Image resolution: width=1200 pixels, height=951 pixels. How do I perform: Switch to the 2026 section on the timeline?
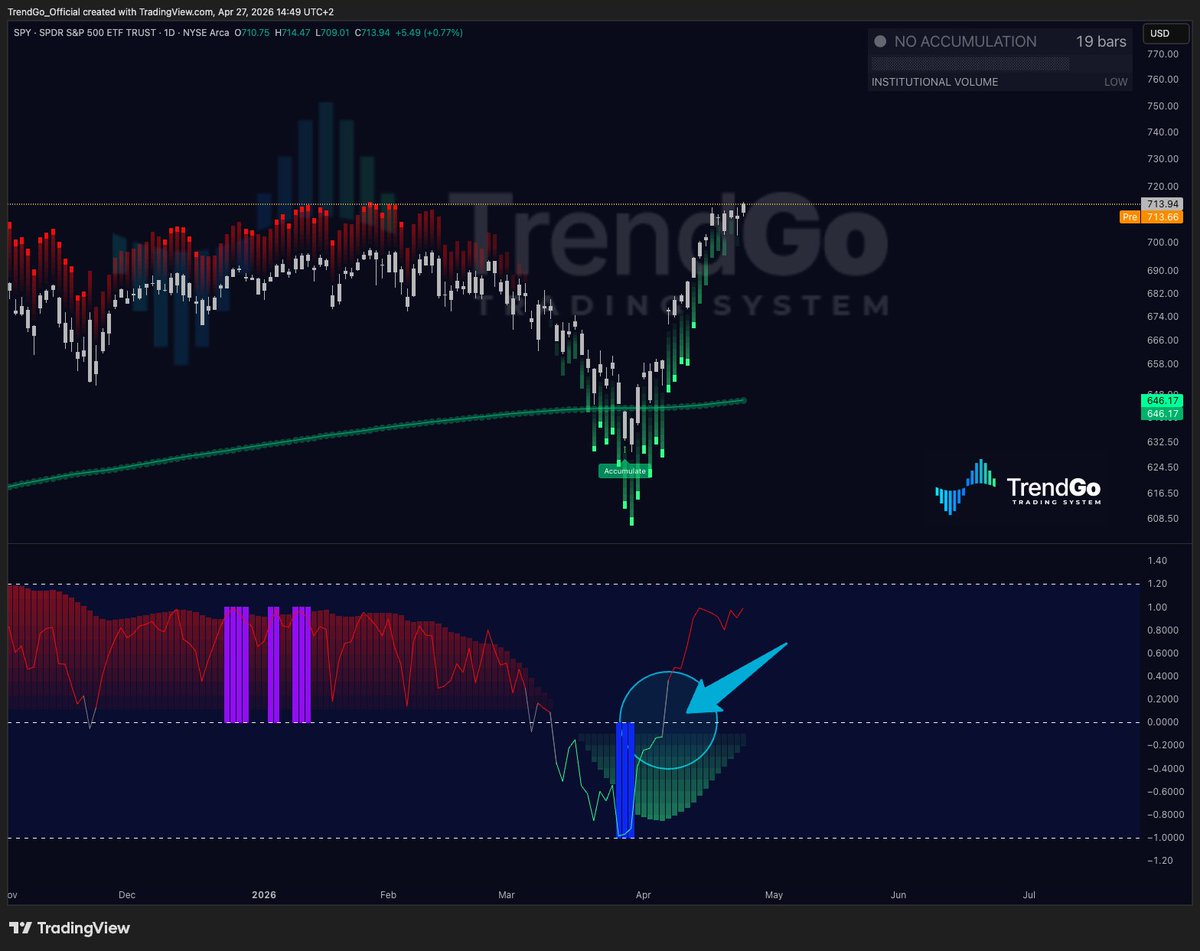263,895
